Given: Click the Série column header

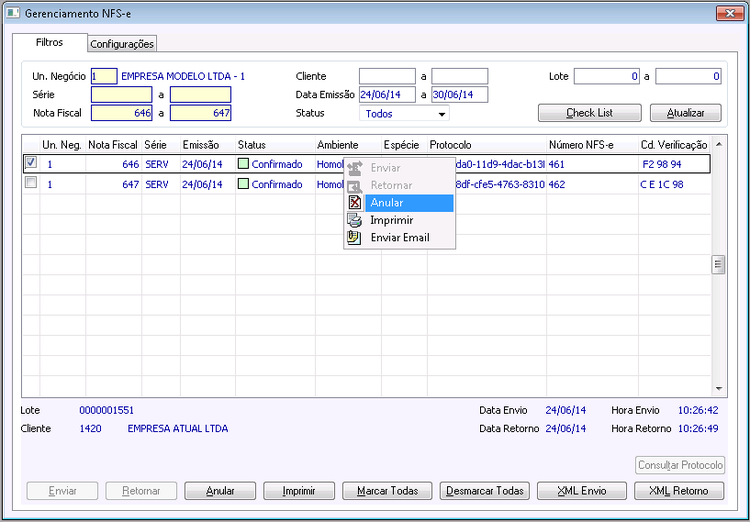Looking at the screenshot, I should point(161,145).
